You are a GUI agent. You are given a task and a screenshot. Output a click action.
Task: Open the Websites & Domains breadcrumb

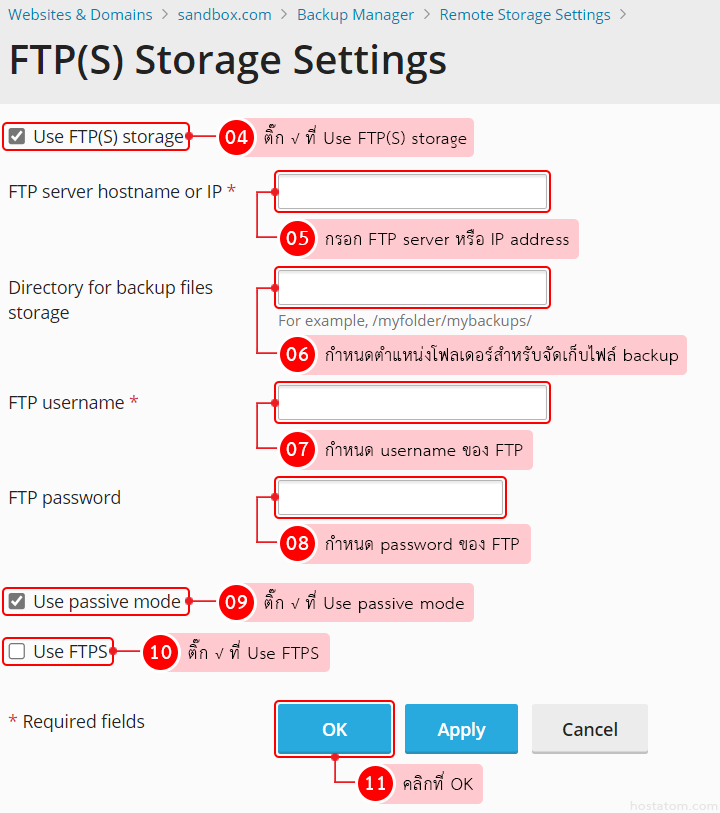(80, 15)
